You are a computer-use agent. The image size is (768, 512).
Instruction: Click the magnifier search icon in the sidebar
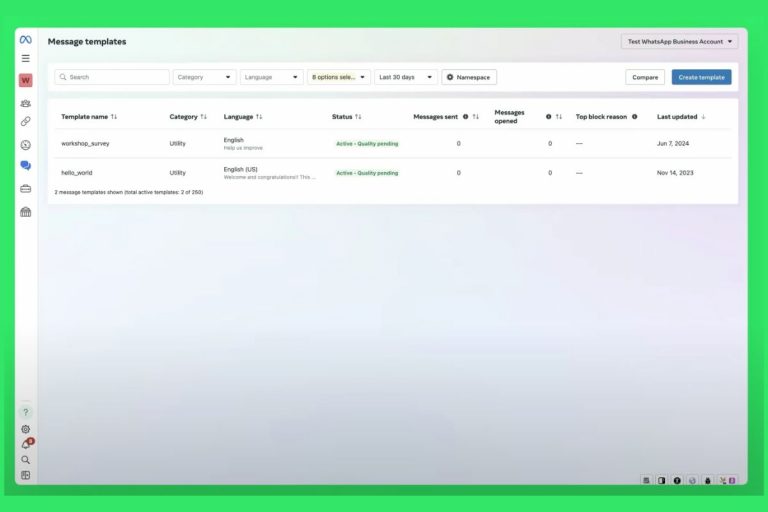pos(25,460)
